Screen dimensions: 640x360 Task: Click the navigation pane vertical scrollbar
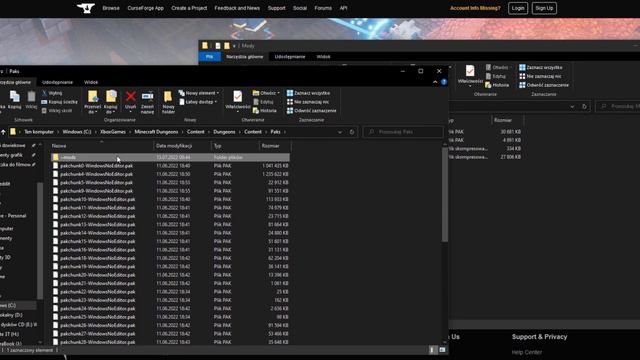(x=40, y=241)
